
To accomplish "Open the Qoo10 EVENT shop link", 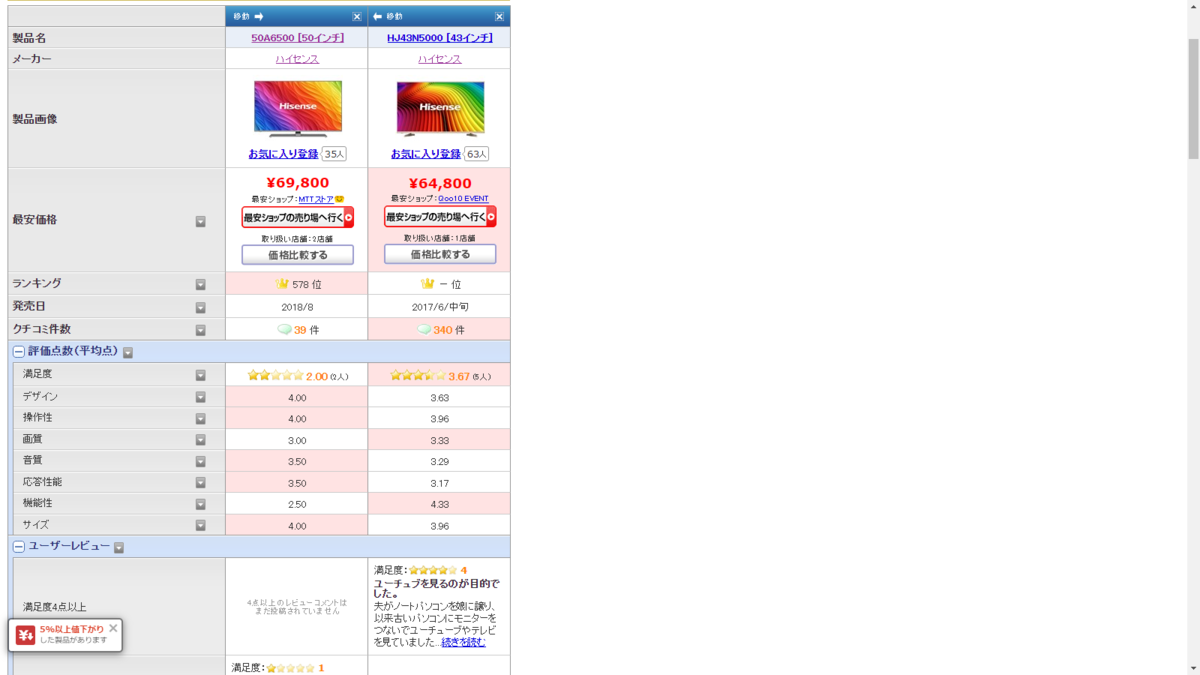I will pyautogui.click(x=463, y=199).
